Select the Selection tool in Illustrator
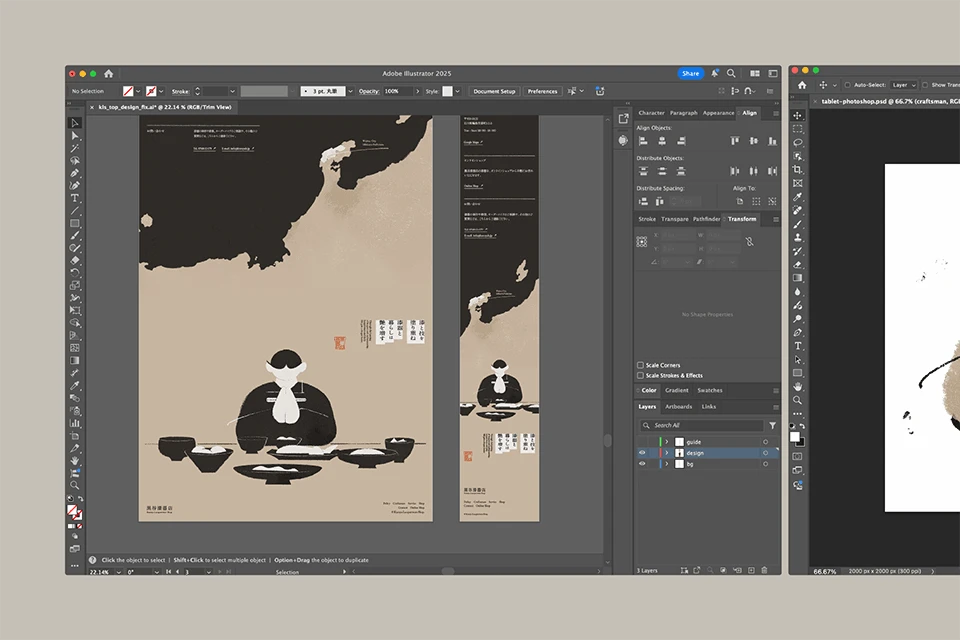960x640 pixels. [x=75, y=123]
